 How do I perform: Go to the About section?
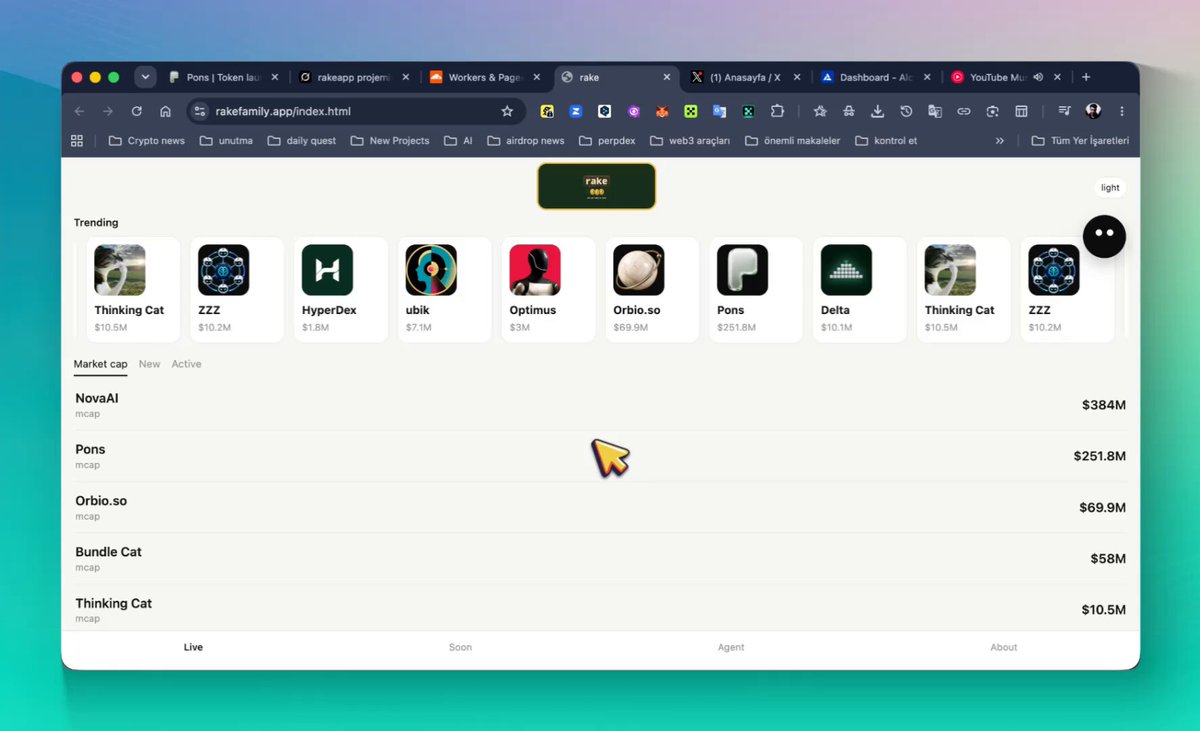pos(1004,647)
